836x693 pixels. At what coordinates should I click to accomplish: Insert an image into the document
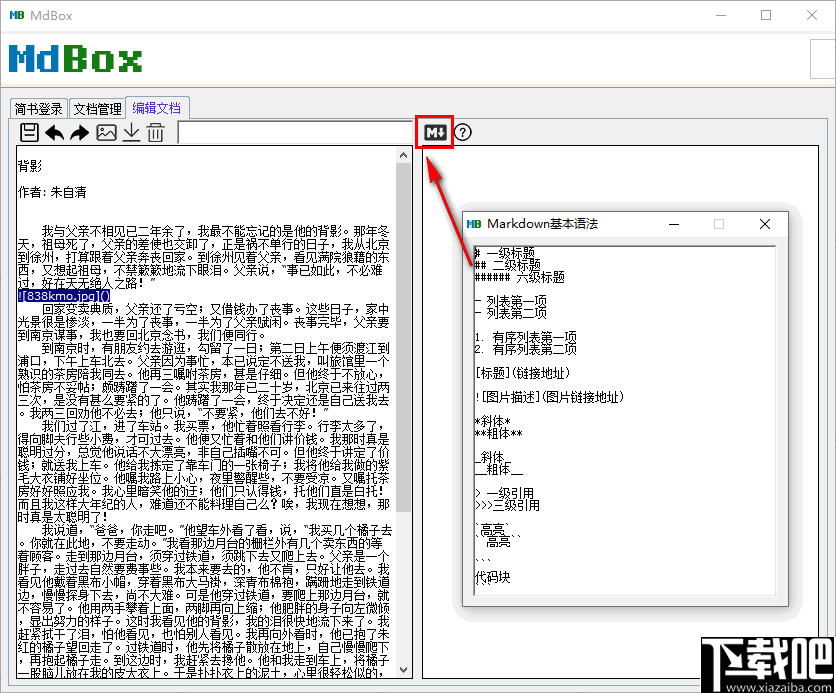[x=106, y=131]
